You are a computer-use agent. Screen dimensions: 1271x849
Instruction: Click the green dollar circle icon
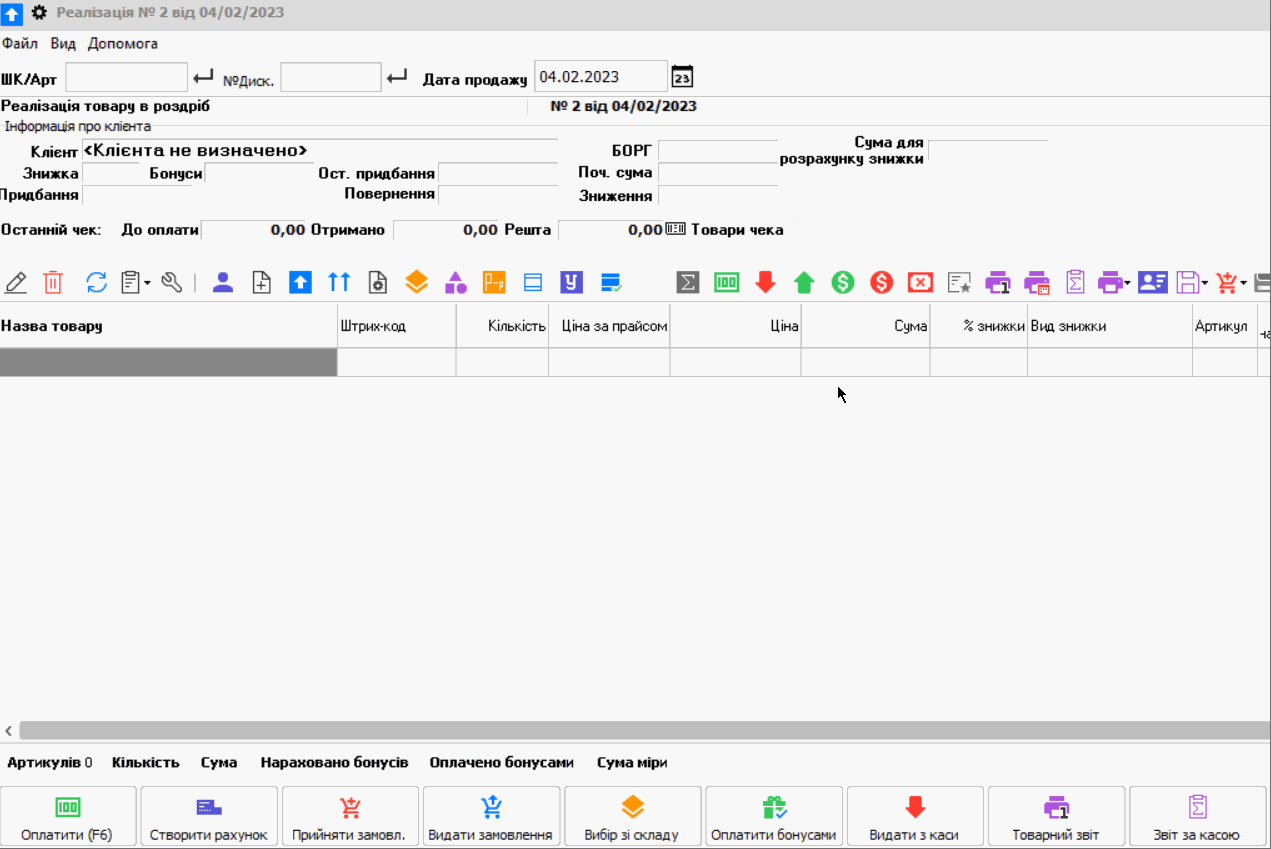pos(843,283)
